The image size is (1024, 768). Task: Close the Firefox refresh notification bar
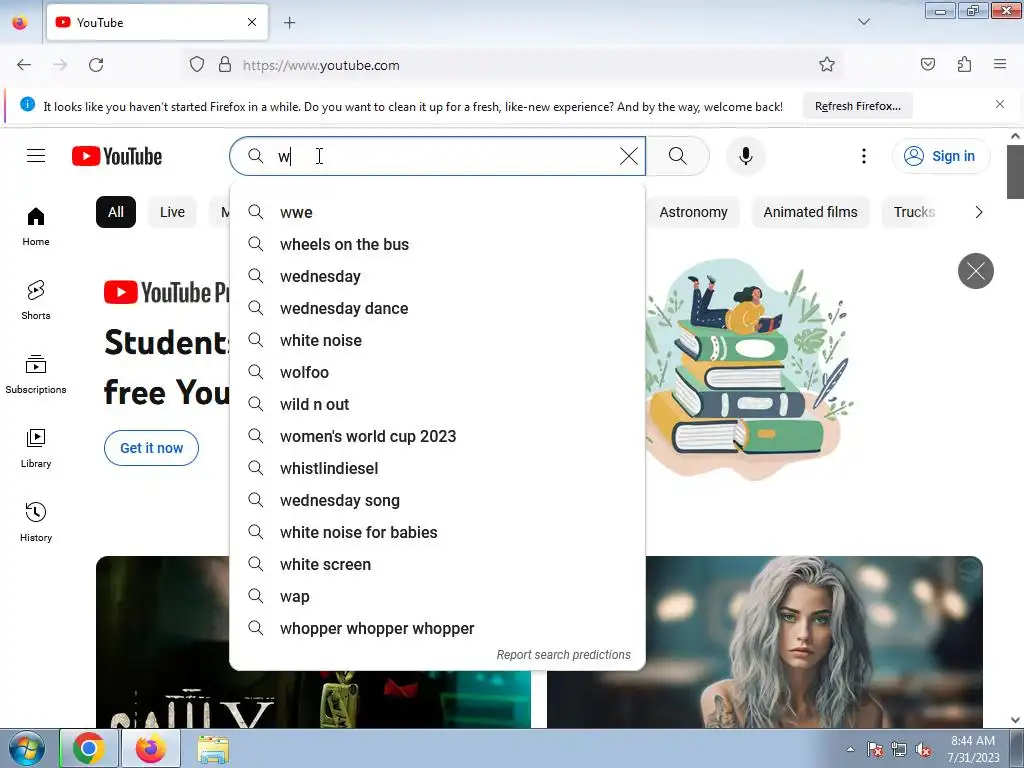tap(1000, 104)
